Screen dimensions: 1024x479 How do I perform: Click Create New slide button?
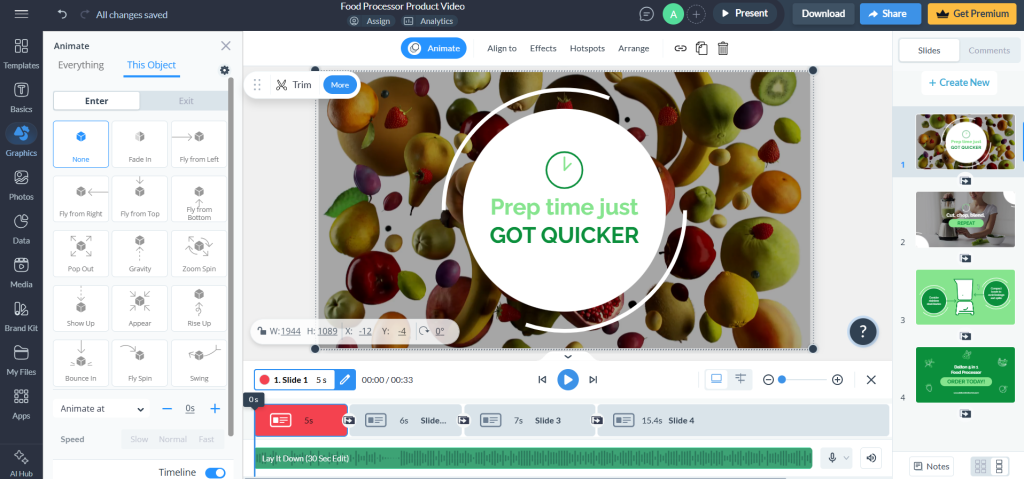[x=959, y=82]
